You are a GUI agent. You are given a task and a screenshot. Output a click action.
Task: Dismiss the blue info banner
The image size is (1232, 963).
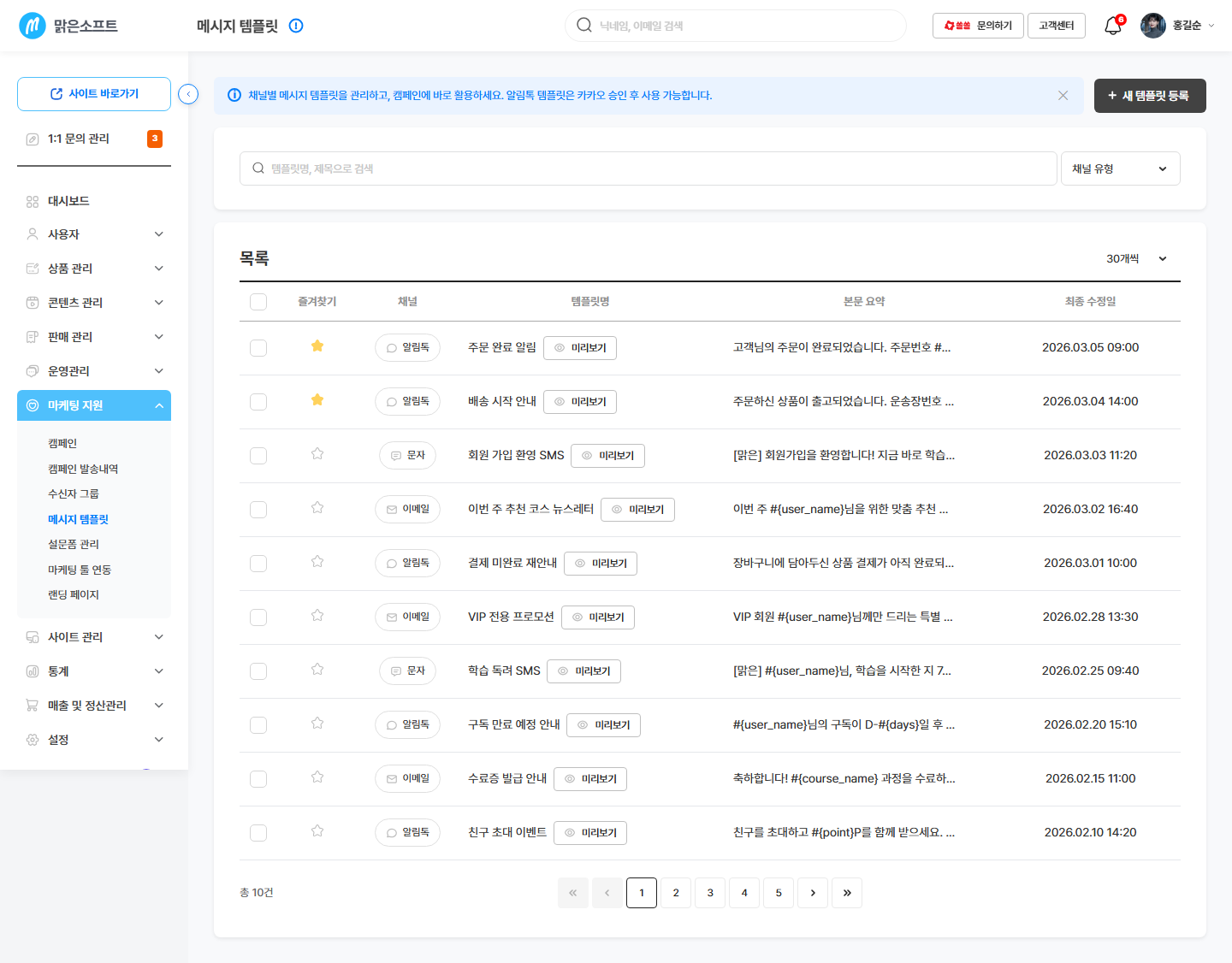pyautogui.click(x=1063, y=96)
